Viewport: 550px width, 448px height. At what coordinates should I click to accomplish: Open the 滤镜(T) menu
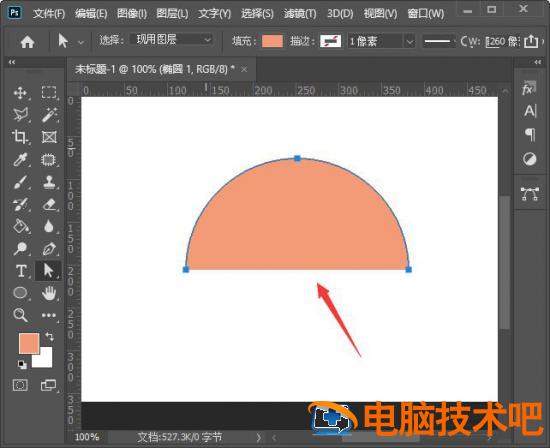tap(300, 14)
